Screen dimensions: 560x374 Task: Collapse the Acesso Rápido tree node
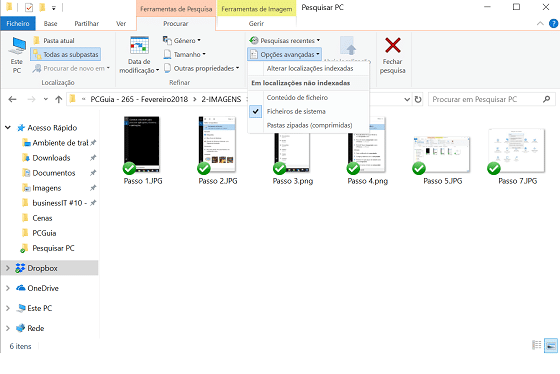(8, 128)
